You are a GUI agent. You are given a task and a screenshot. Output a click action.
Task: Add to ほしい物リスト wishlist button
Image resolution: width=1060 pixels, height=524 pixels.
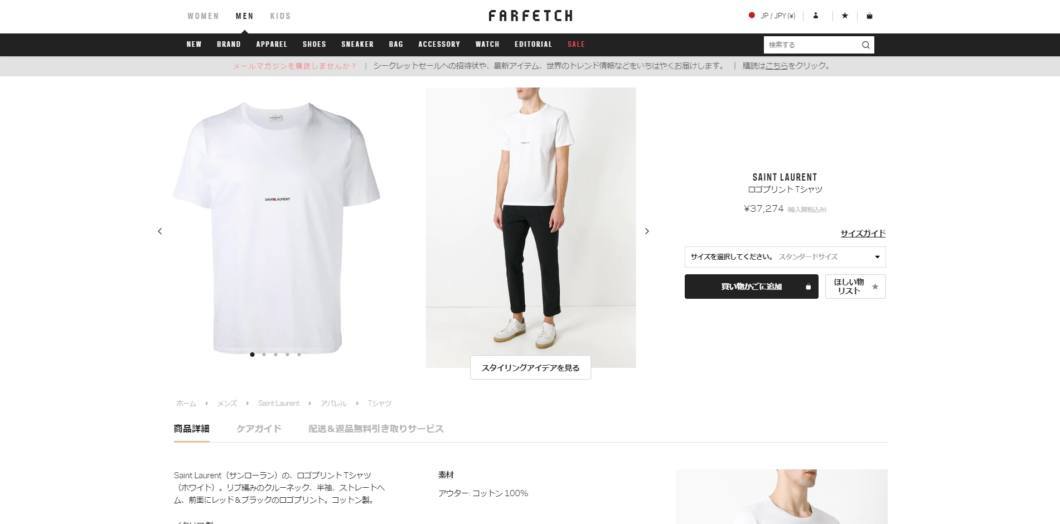(855, 287)
